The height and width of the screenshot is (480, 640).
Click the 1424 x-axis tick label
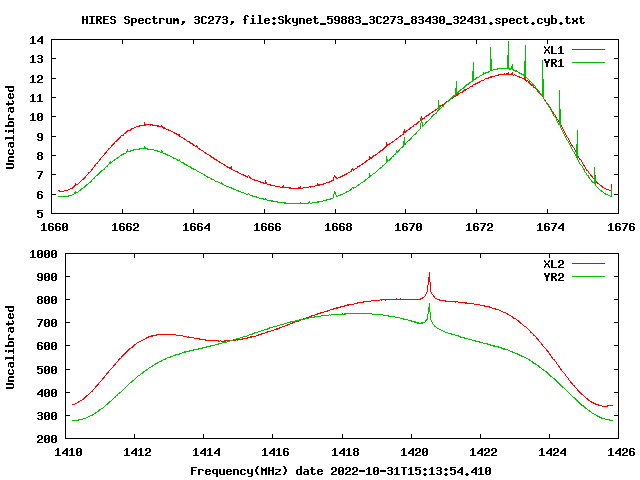tap(552, 452)
